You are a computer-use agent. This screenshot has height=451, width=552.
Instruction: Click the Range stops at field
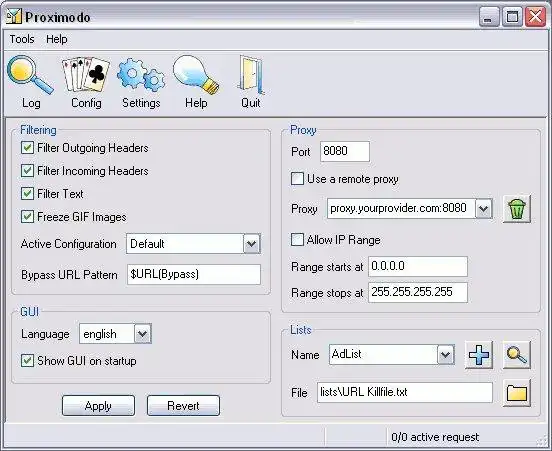(x=418, y=292)
